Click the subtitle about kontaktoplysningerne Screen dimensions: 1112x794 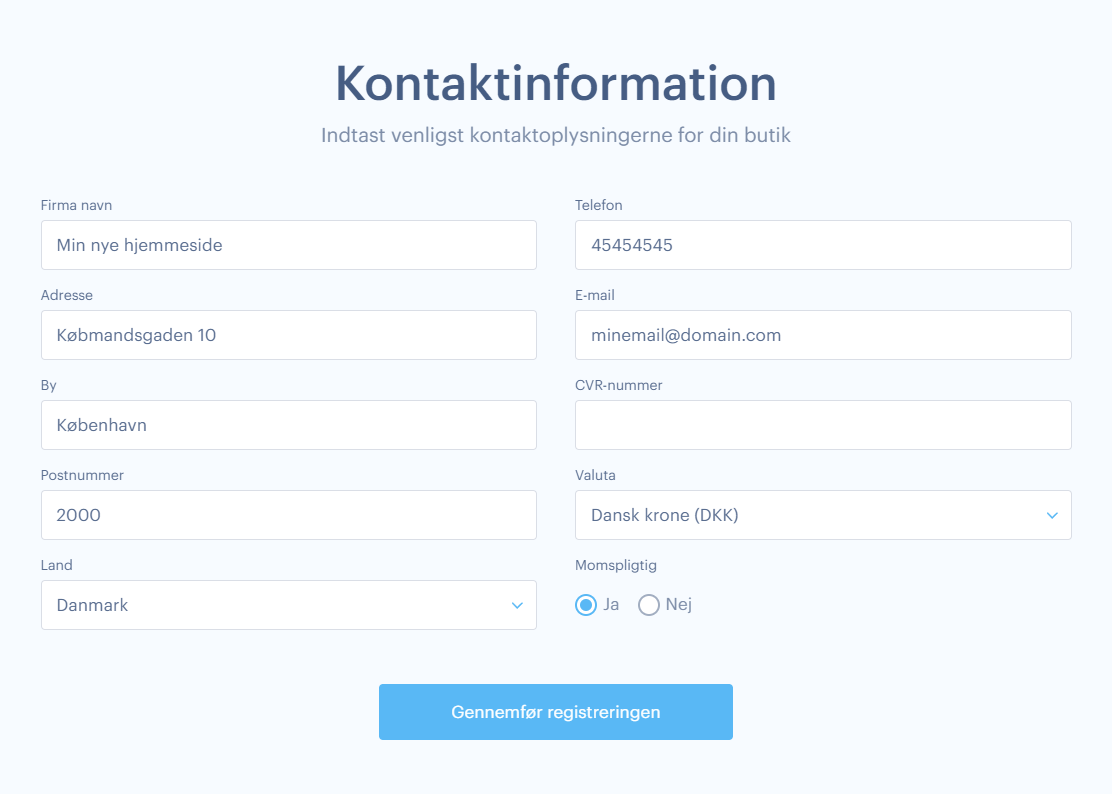coord(555,135)
